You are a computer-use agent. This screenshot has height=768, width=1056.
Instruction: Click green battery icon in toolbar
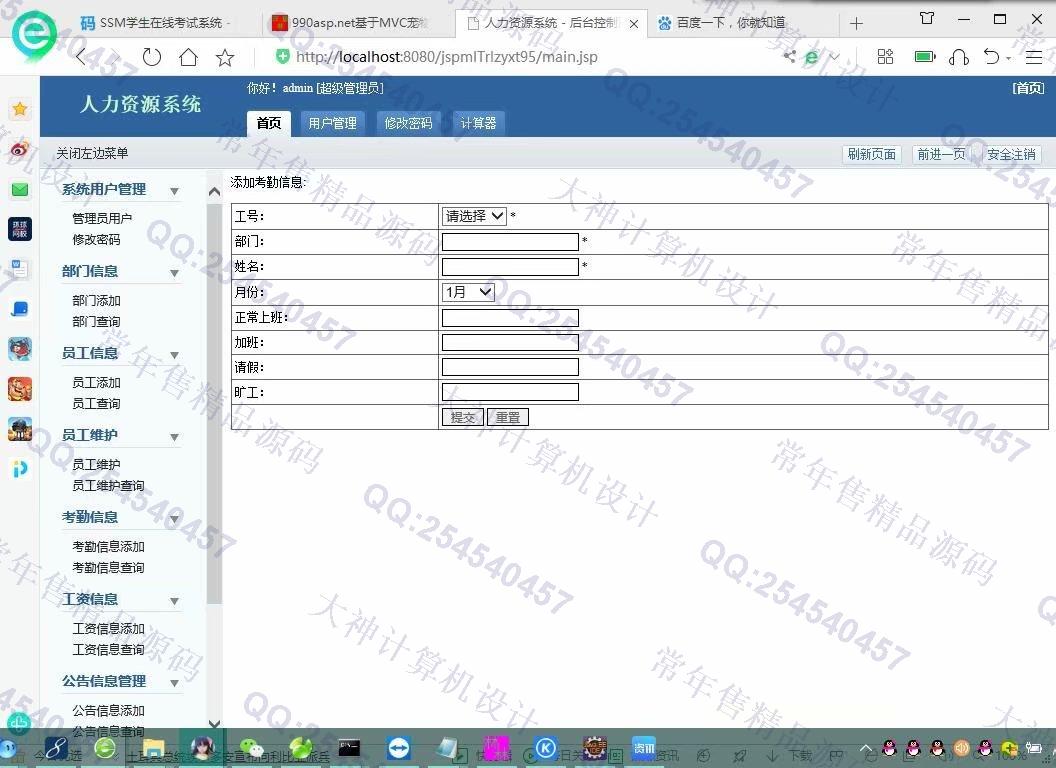(x=925, y=57)
